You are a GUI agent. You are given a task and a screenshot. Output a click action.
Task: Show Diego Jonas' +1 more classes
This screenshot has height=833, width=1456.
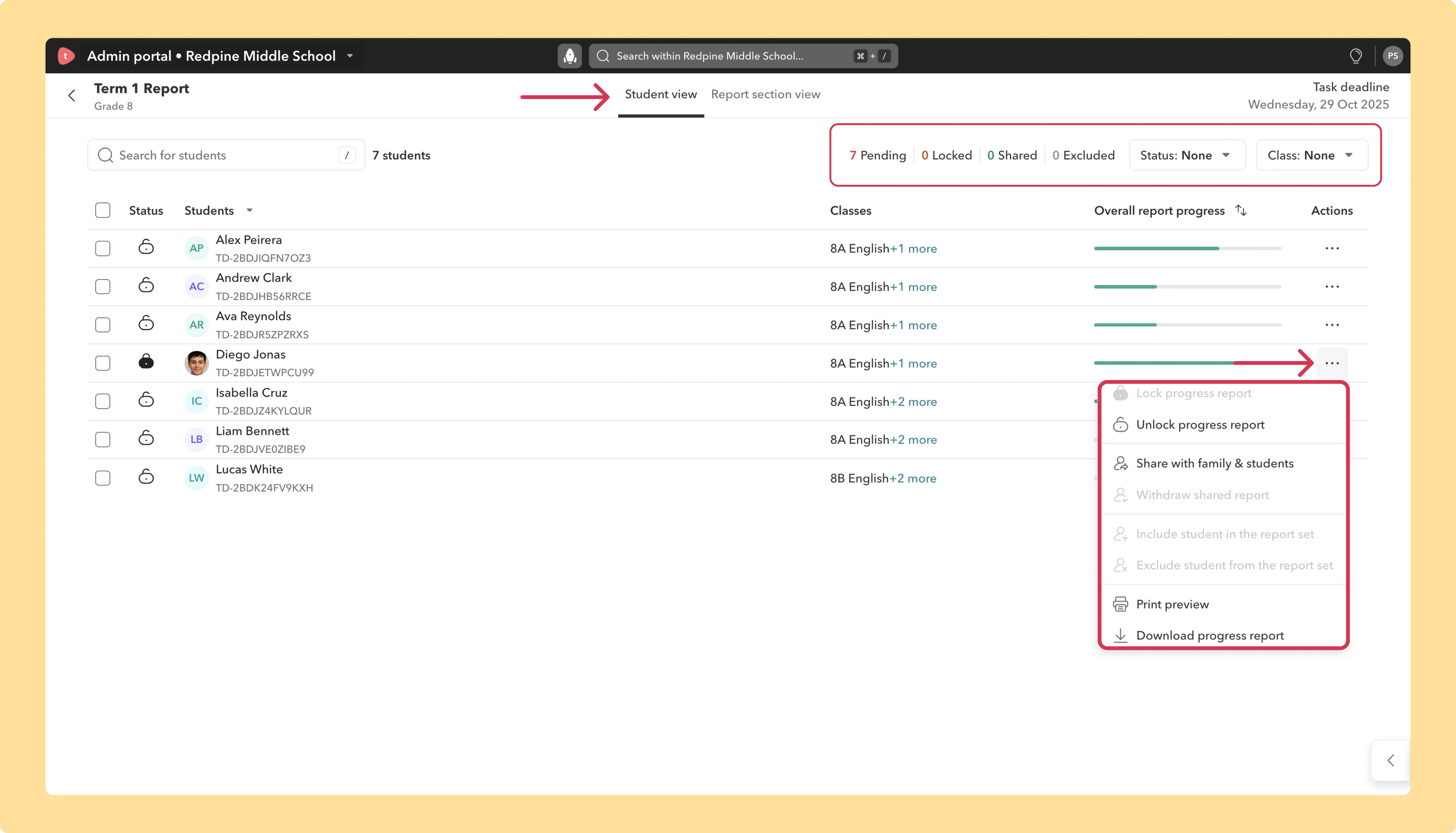click(913, 363)
